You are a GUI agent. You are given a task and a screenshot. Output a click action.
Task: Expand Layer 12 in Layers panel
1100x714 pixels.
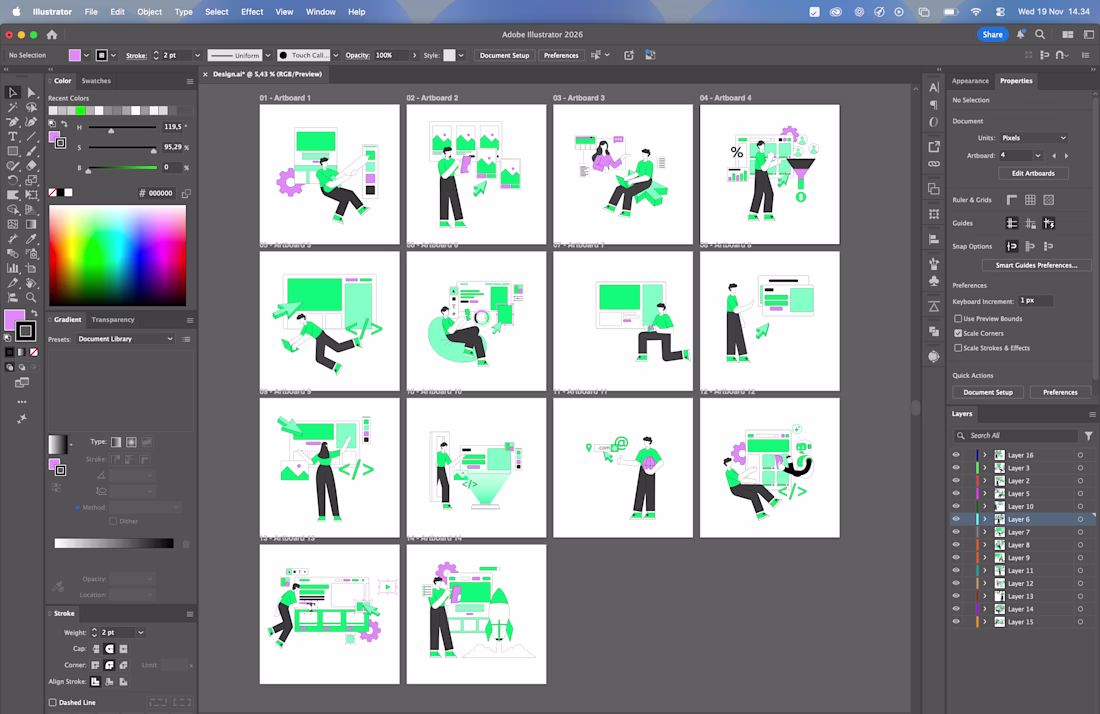coord(984,584)
